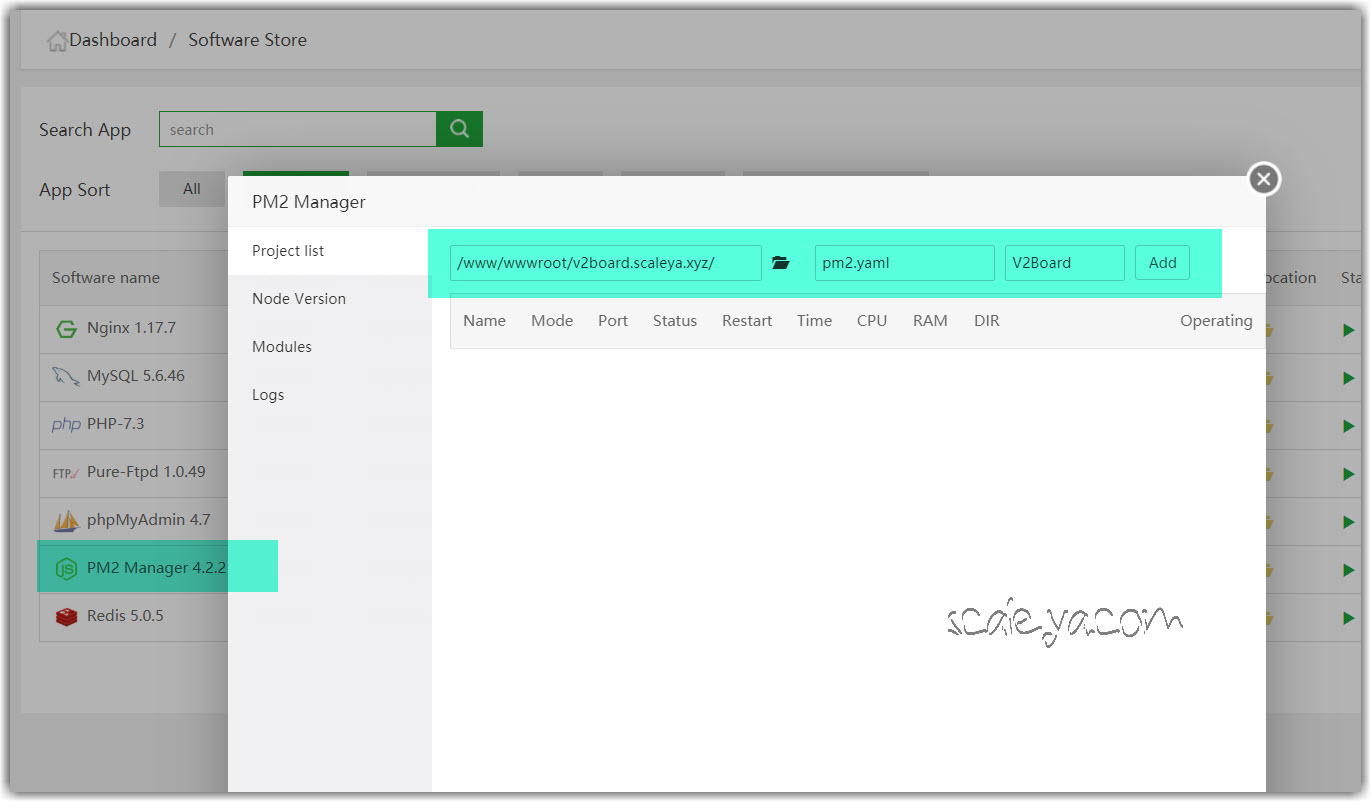The height and width of the screenshot is (802, 1371).
Task: Click the green play icon in Redis row
Action: (x=1348, y=618)
